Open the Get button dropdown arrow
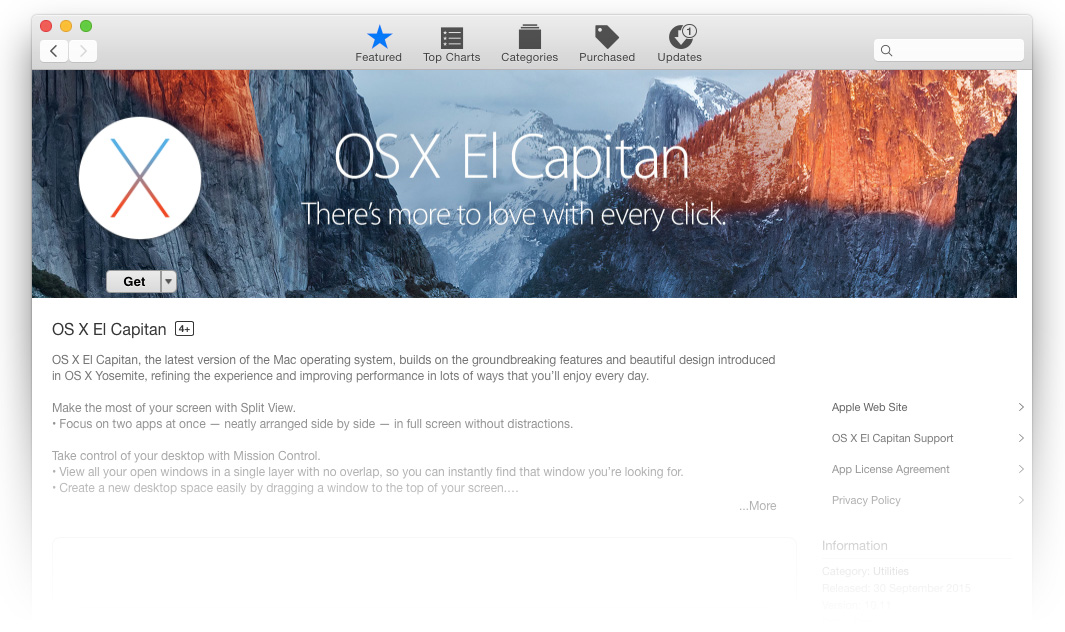This screenshot has width=1065, height=632. [168, 281]
